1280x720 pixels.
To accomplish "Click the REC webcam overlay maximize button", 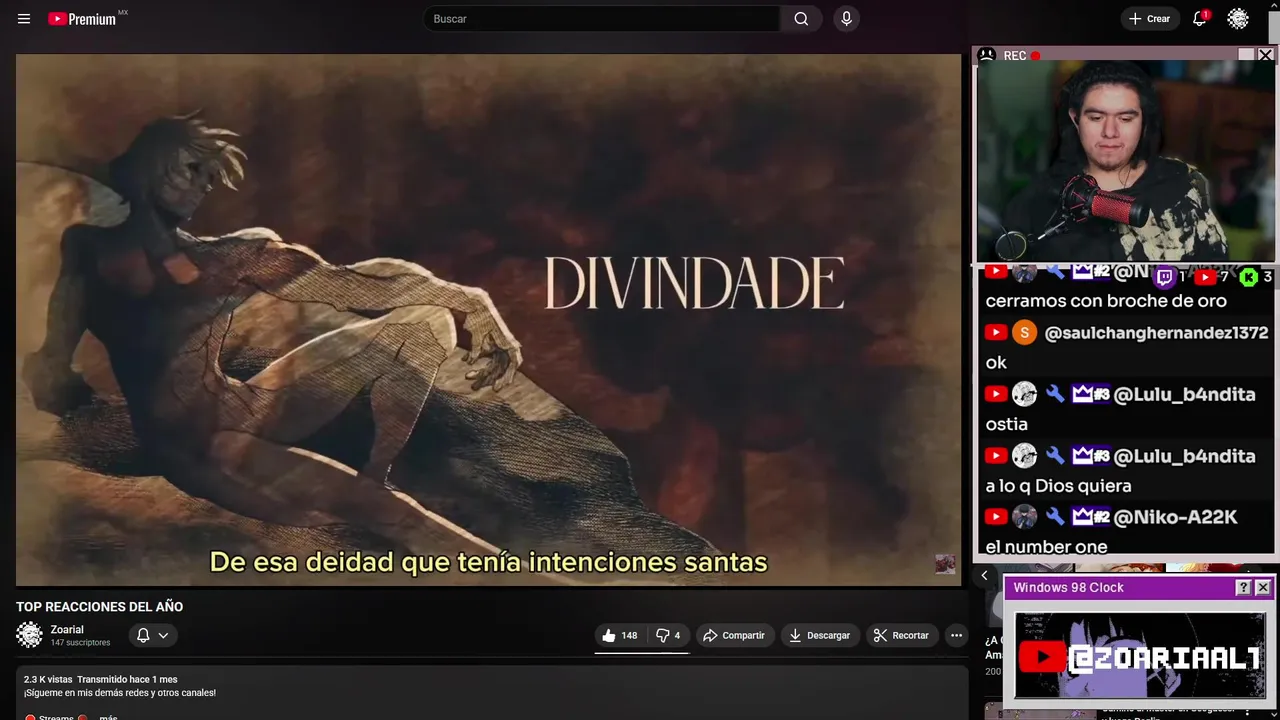I will point(1246,55).
